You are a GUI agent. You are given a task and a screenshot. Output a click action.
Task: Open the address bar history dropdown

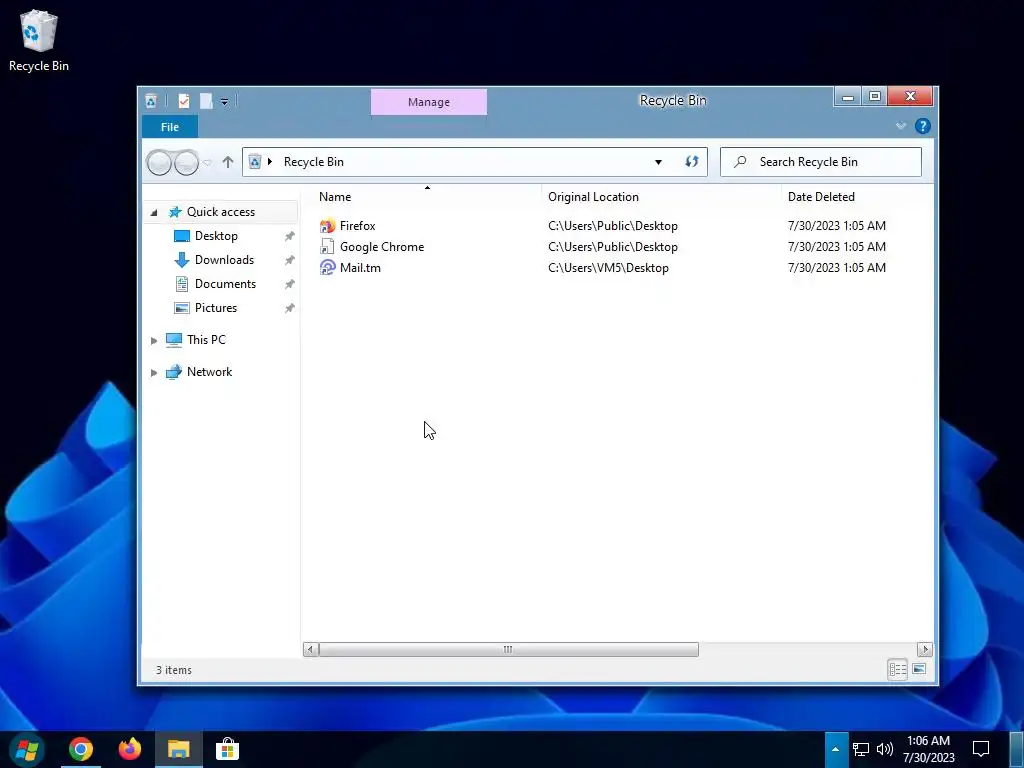point(658,162)
